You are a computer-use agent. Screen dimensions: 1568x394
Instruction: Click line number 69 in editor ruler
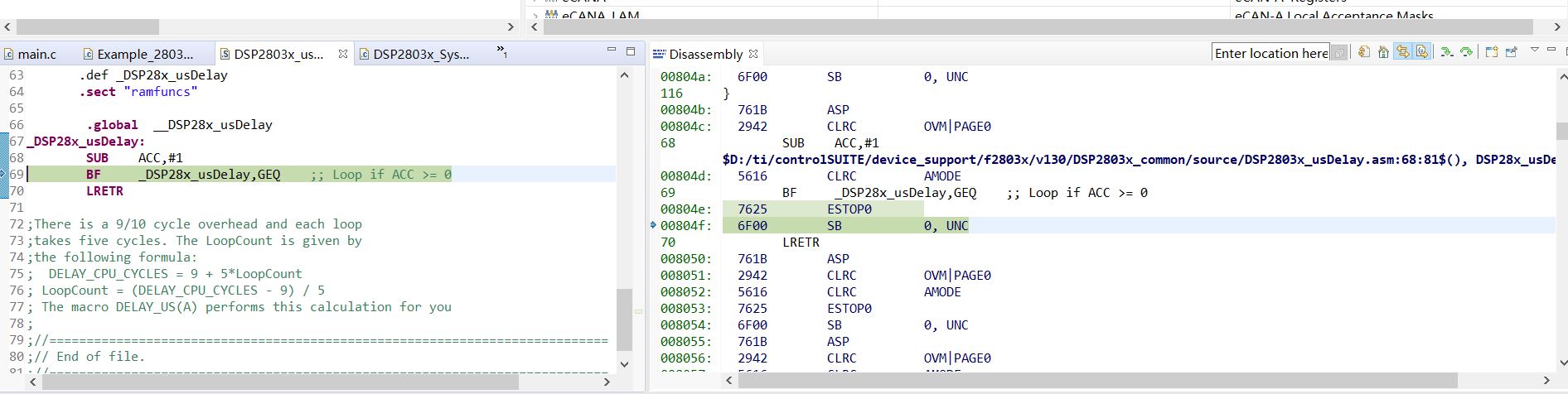coord(17,175)
